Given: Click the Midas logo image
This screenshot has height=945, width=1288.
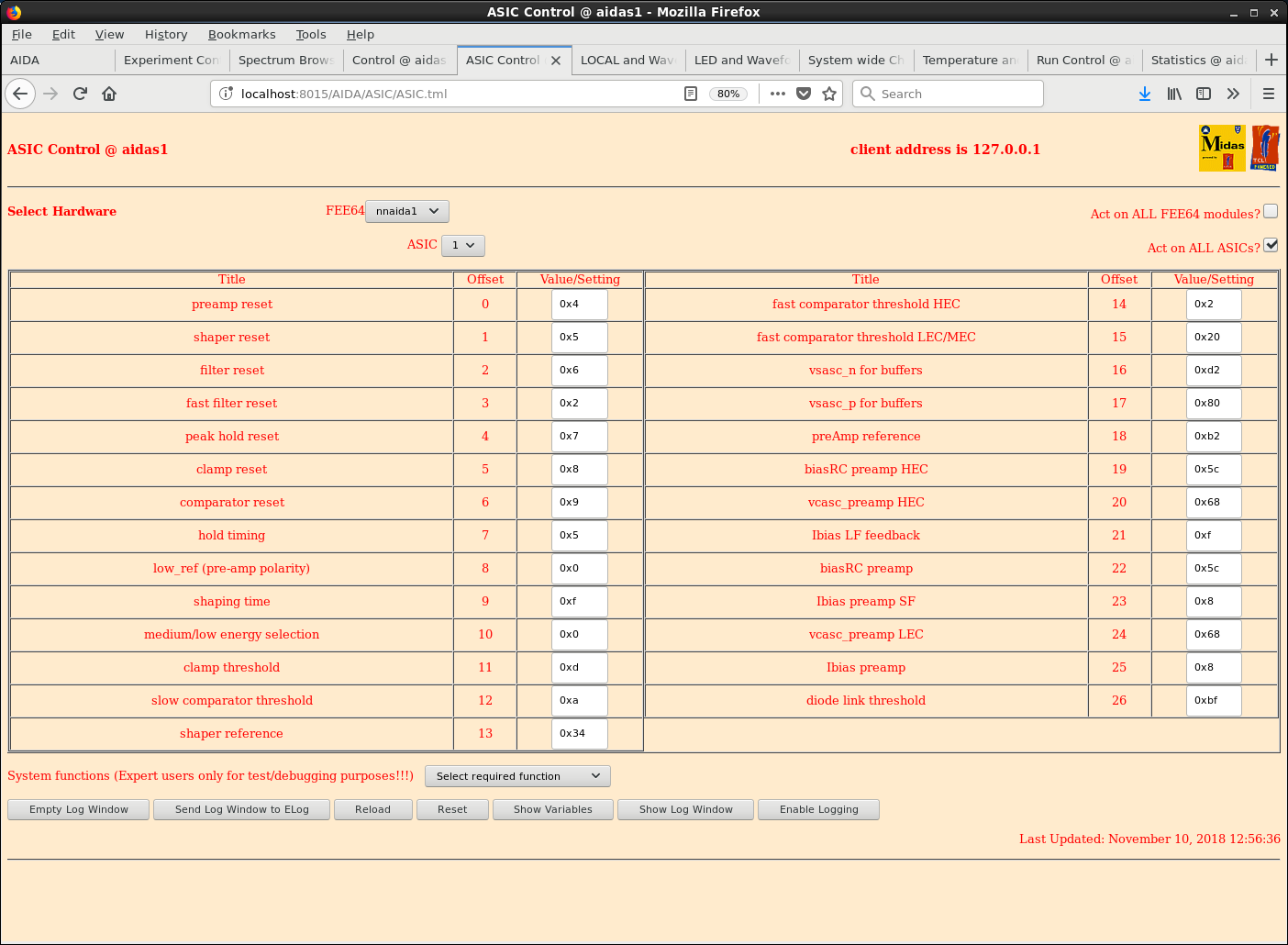Looking at the screenshot, I should [x=1222, y=148].
